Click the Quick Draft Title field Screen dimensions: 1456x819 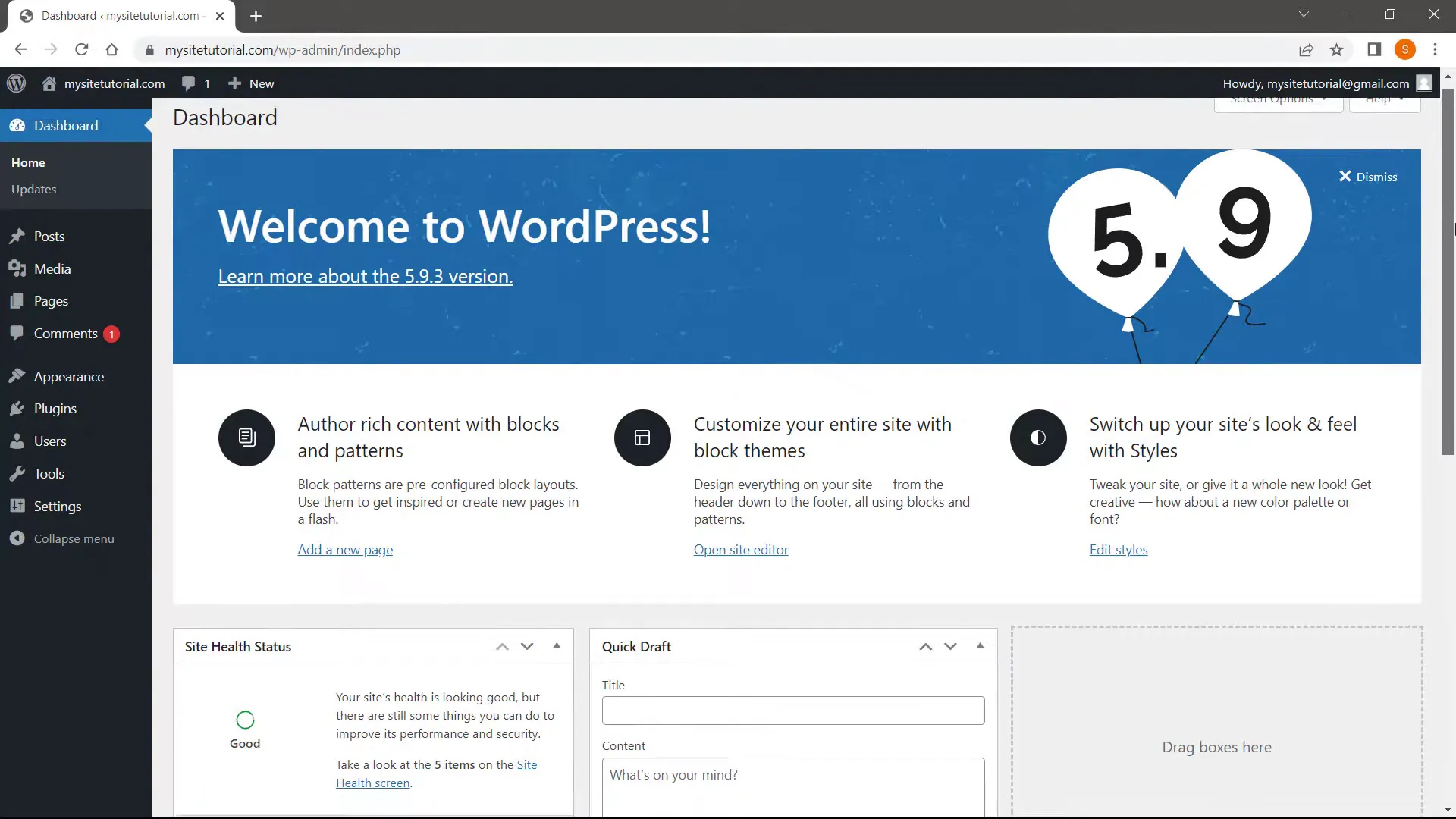[x=793, y=711]
